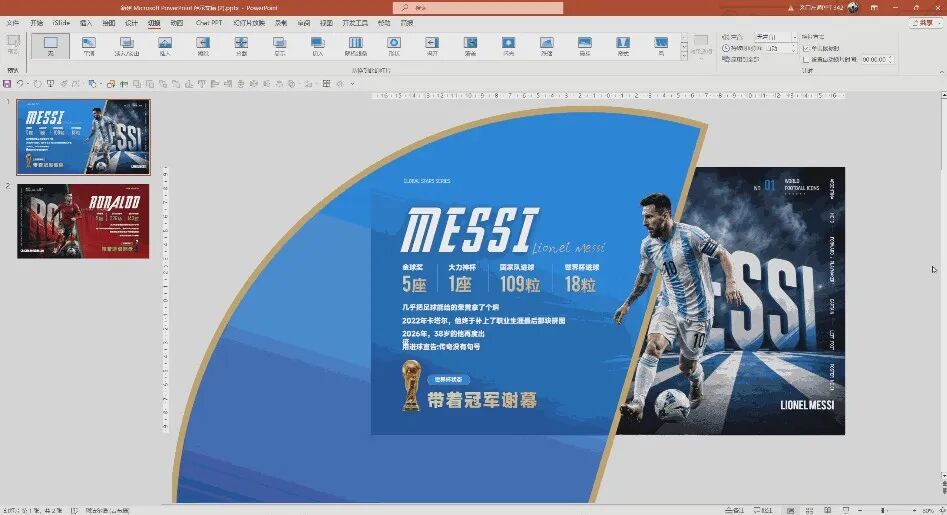The image size is (947, 515).
Task: Click zoom out minus button
Action: [x=860, y=510]
